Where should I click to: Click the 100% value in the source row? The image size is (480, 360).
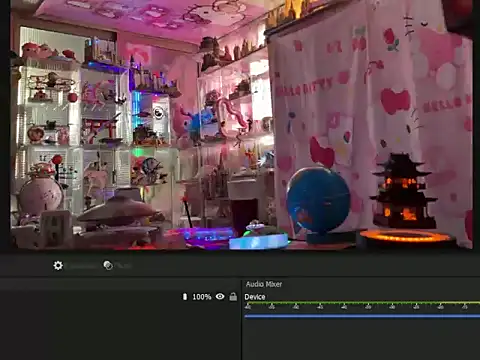202,297
